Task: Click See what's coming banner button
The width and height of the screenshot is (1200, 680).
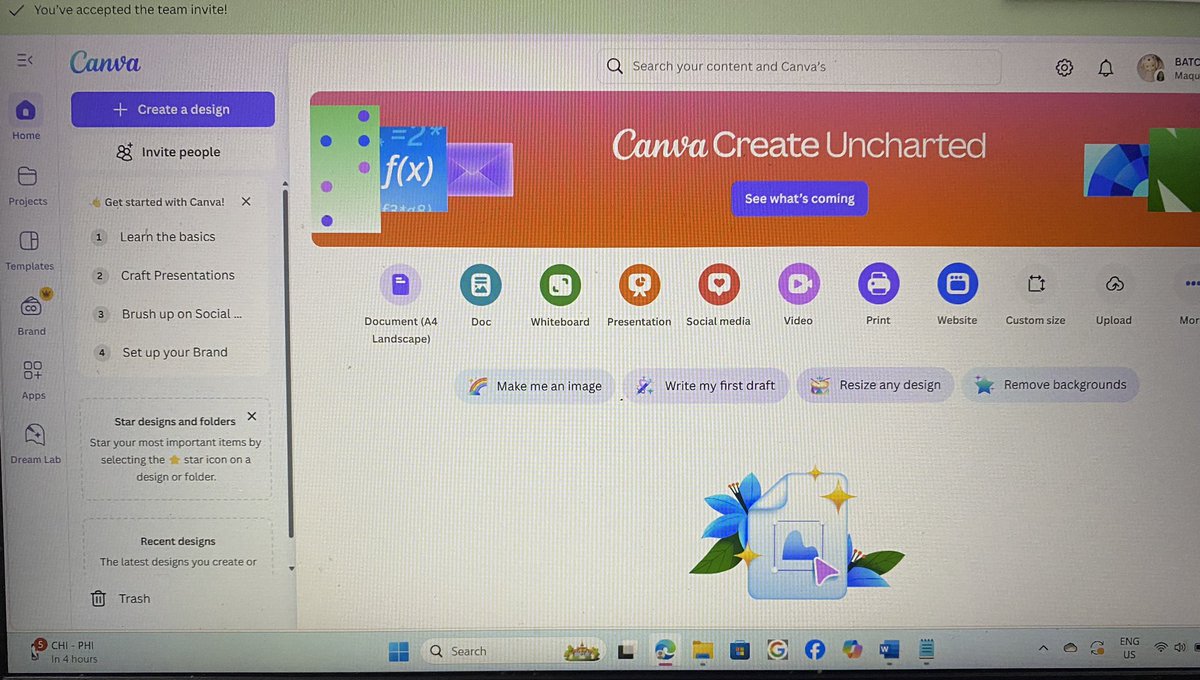Action: point(799,198)
